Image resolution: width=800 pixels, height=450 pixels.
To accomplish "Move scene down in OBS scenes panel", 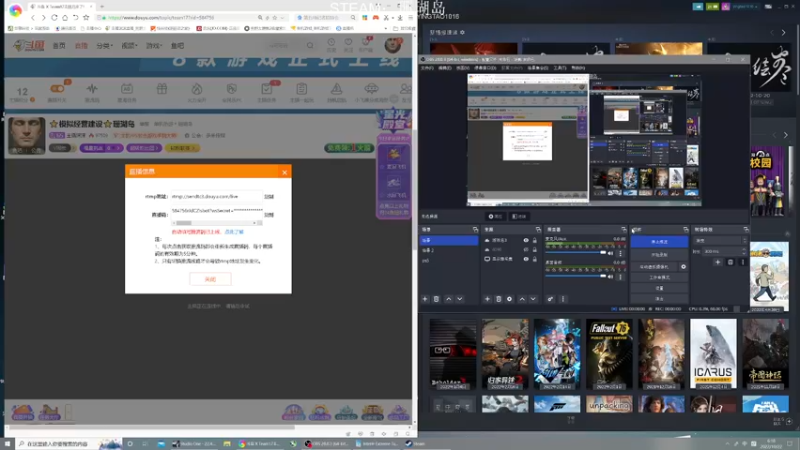I will [460, 299].
